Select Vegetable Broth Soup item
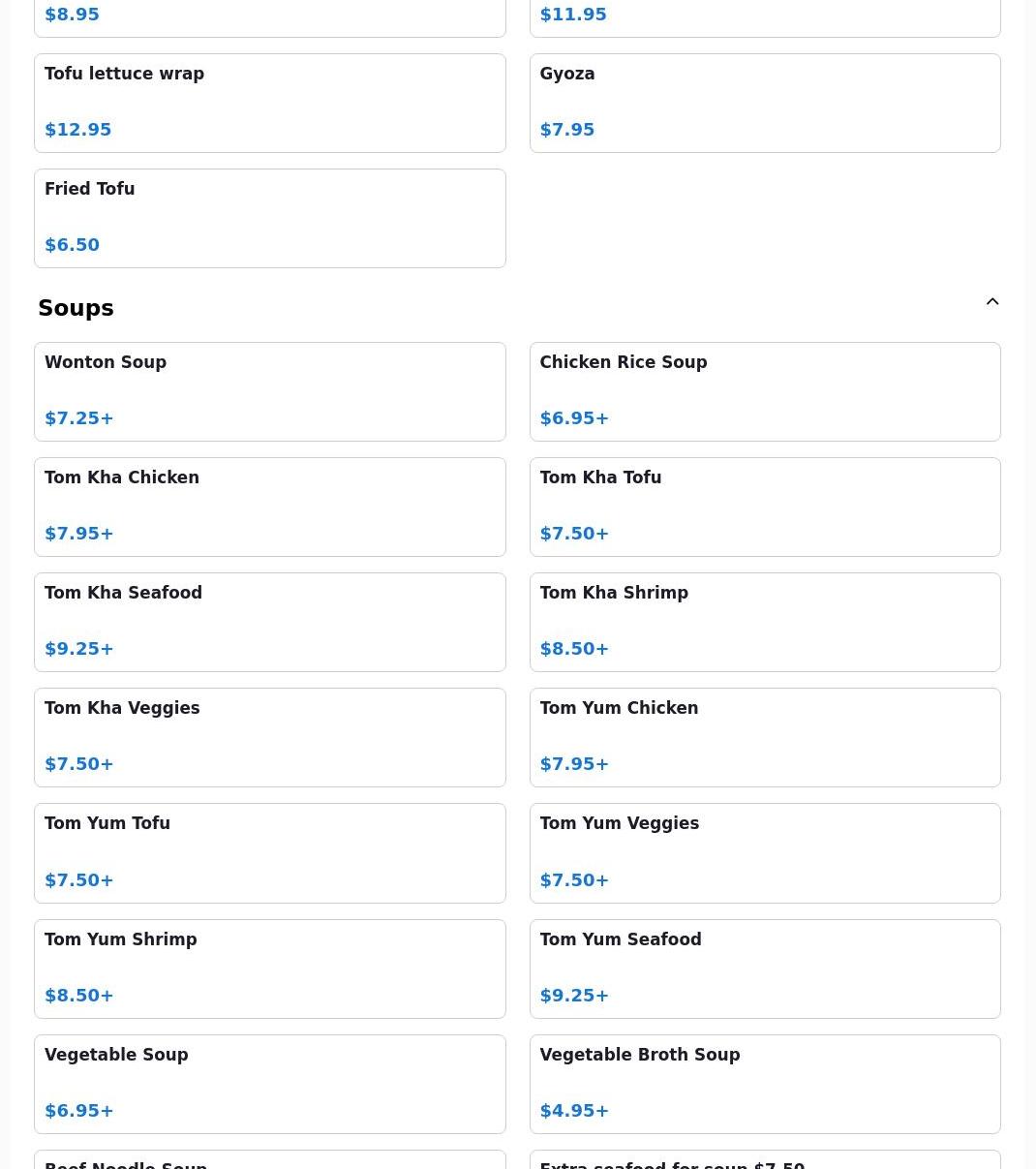 (x=764, y=1084)
